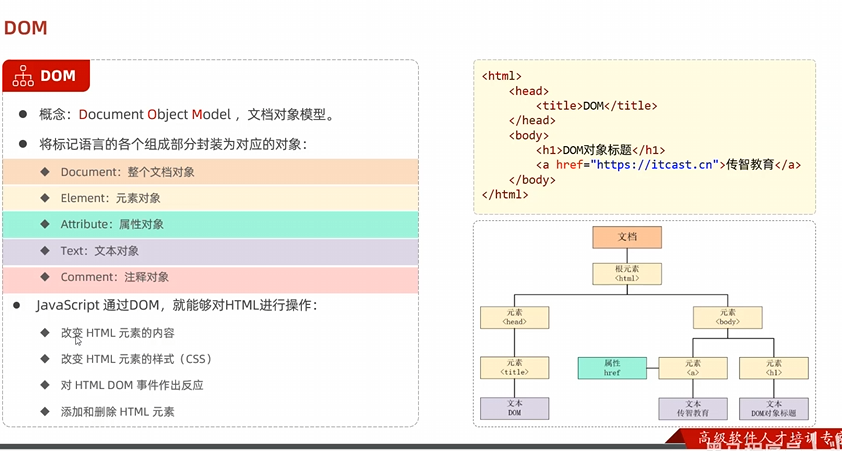
Task: Select the 元素 <head> node in diagram
Action: pyautogui.click(x=514, y=317)
